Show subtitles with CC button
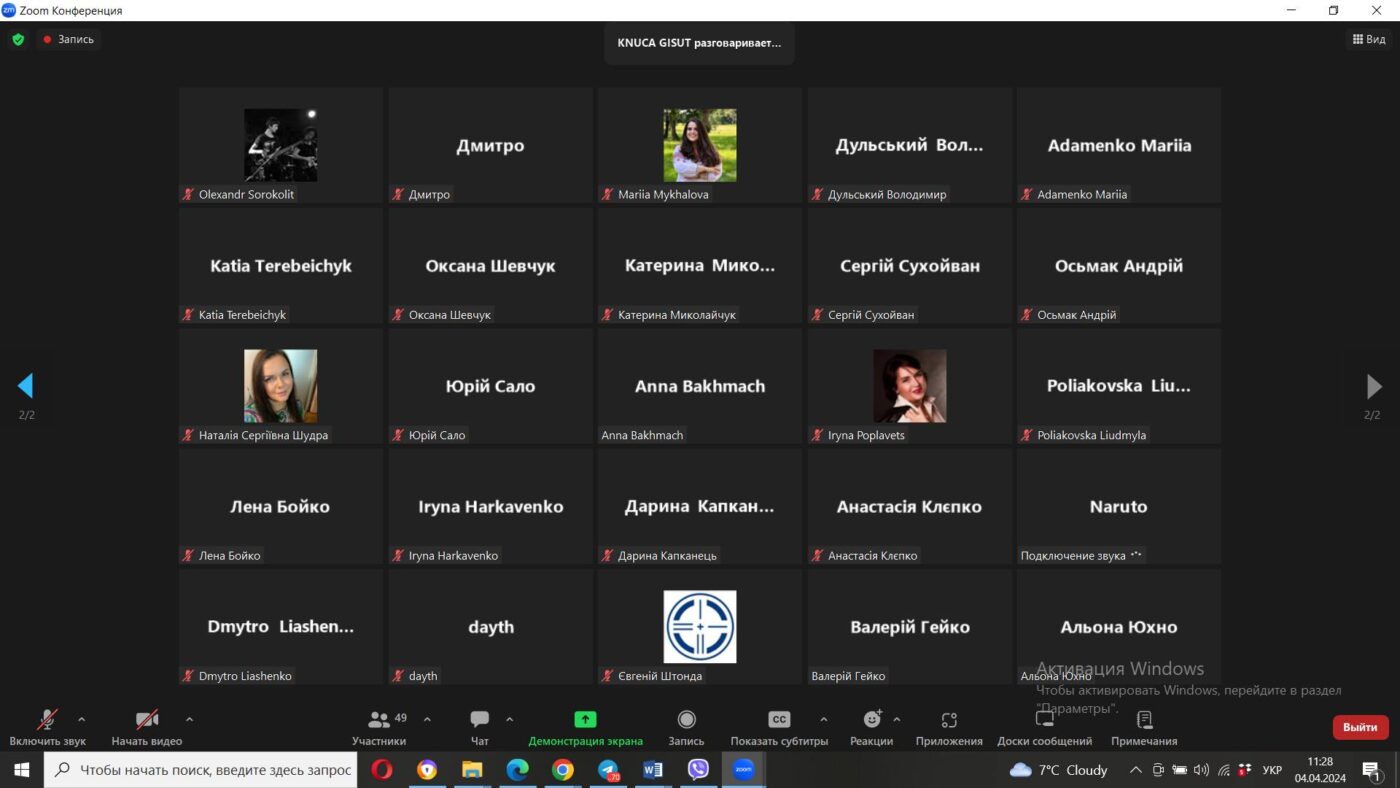 coord(779,728)
